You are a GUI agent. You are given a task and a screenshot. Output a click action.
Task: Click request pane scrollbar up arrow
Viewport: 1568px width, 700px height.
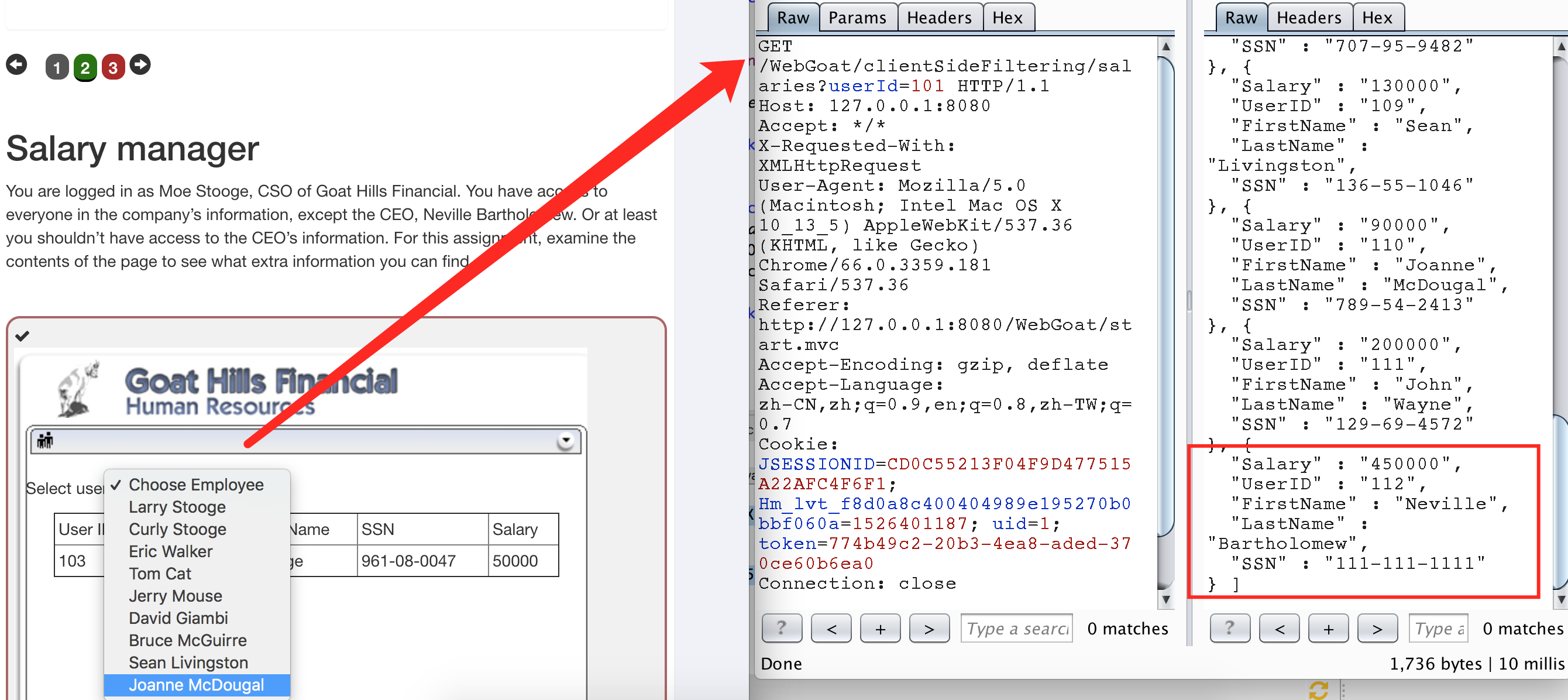[x=1165, y=46]
